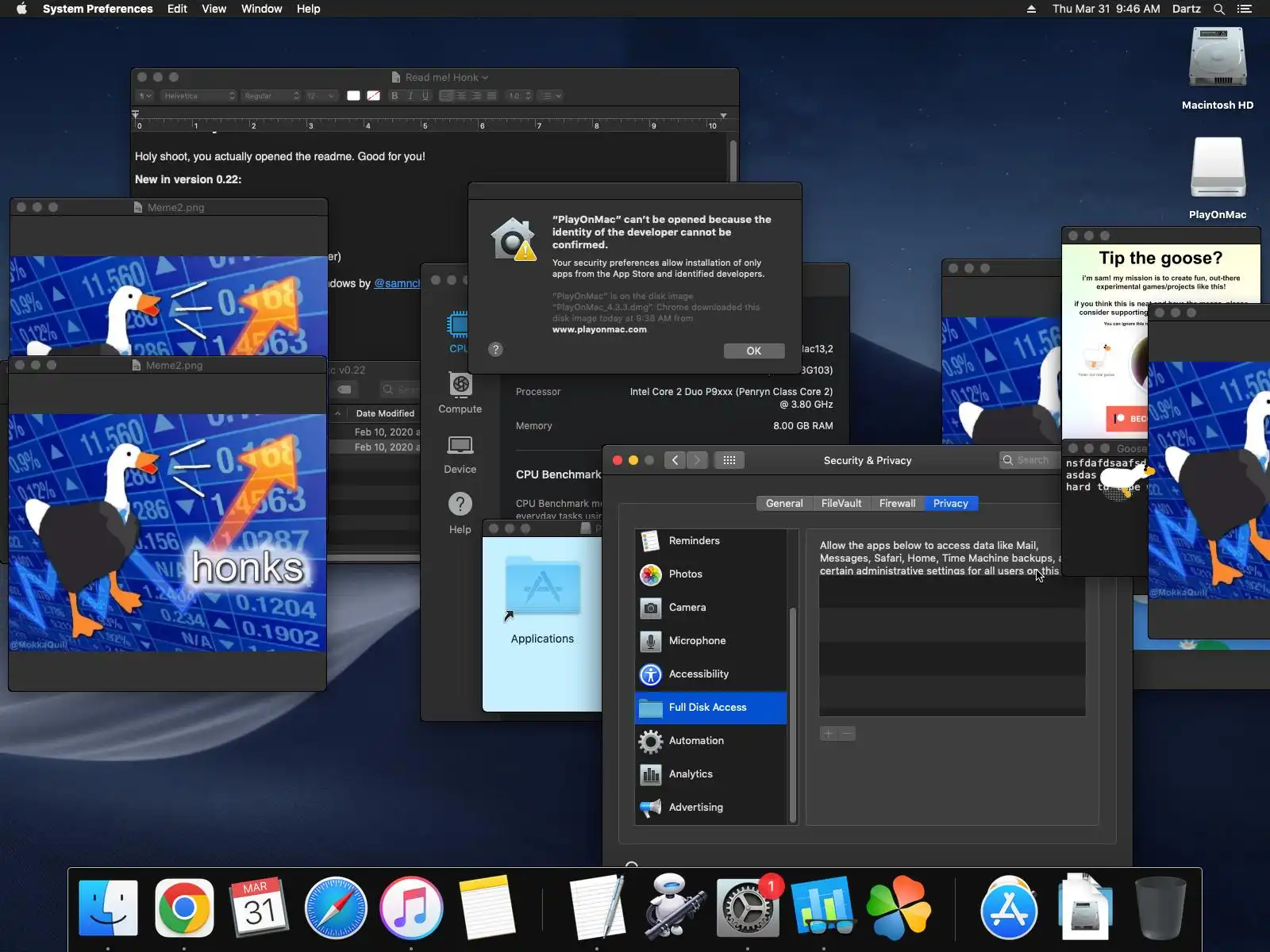The height and width of the screenshot is (952, 1270).
Task: Open list bullets dropdown in TextEdit
Action: [550, 96]
